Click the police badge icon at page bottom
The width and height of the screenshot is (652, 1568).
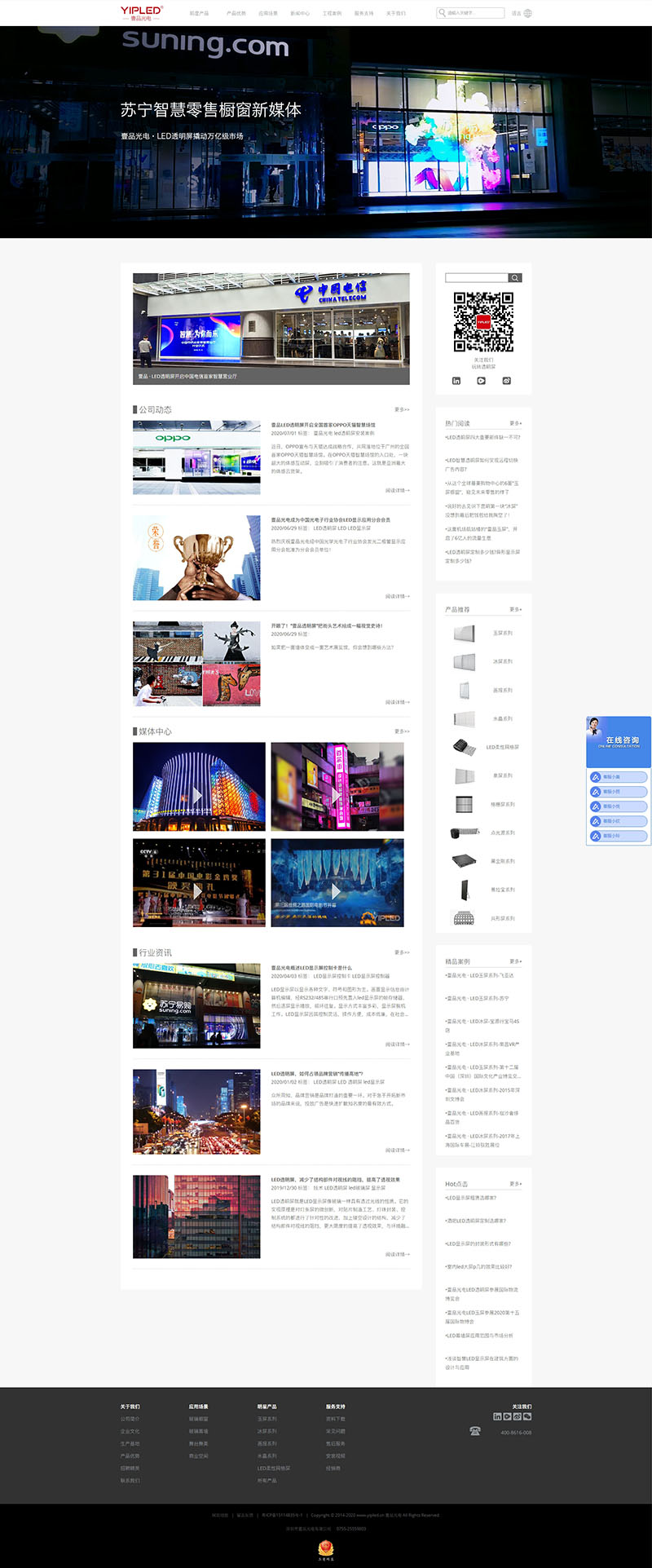[x=325, y=1547]
